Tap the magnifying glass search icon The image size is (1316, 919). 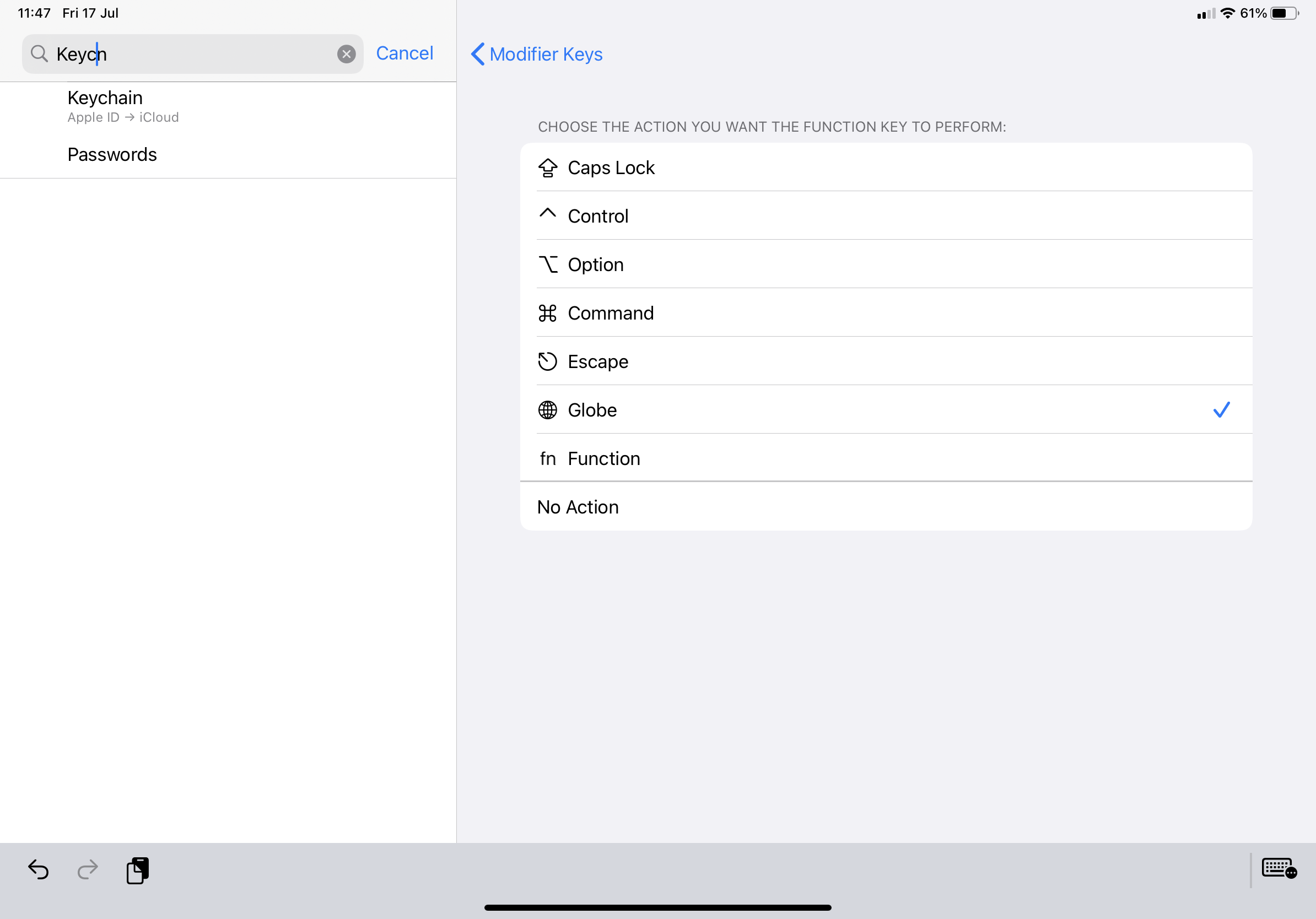(x=39, y=54)
